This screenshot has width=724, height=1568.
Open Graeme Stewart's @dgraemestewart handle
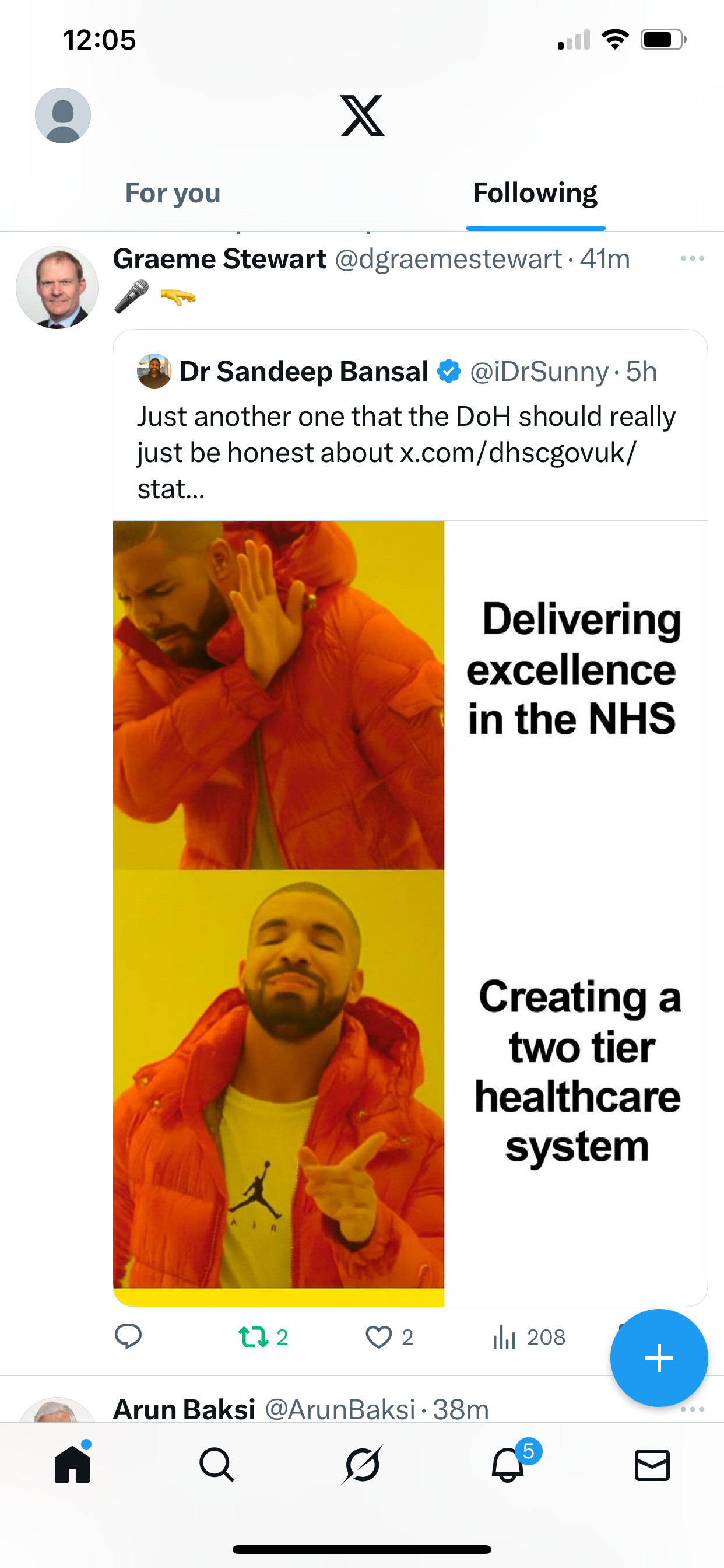coord(448,260)
